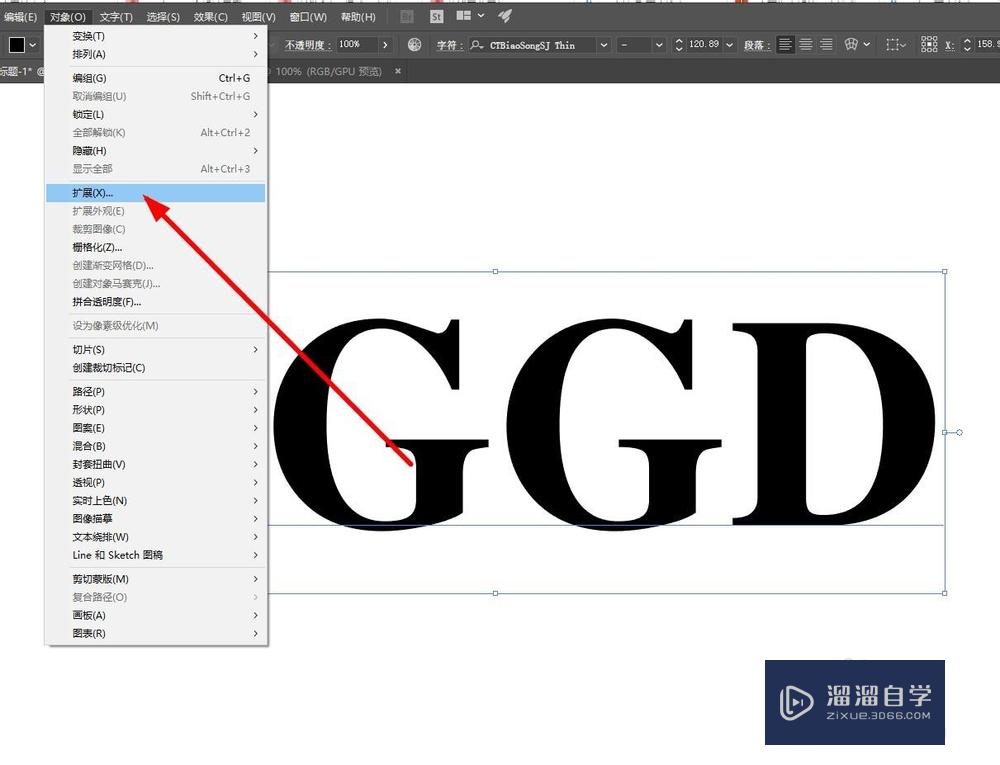Screen dimensions: 1000x765
Task: Expand the 画板(A) submenu
Action: tap(156, 616)
